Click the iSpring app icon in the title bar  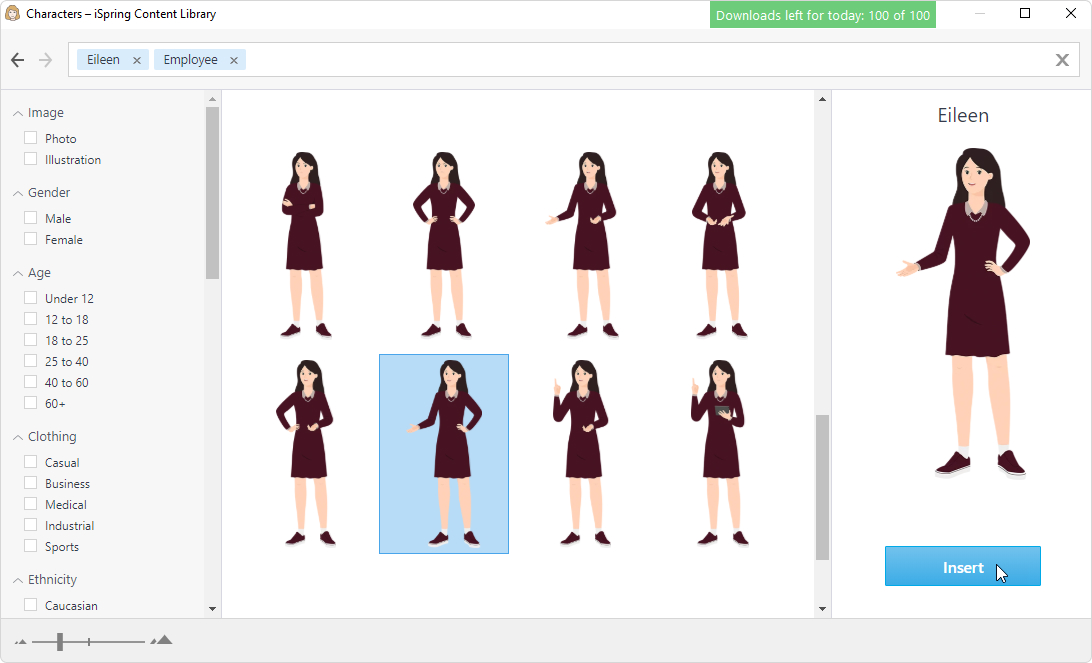click(x=13, y=13)
